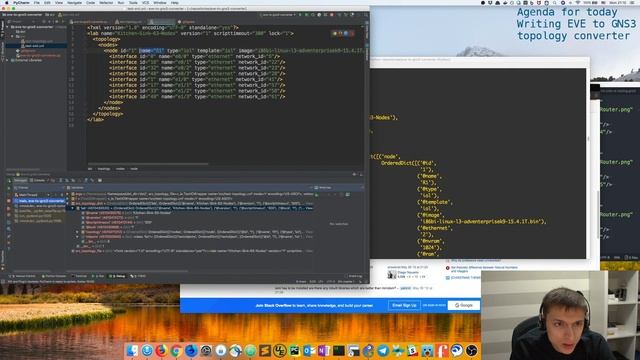Open Finder from the Dock
The height and width of the screenshot is (360, 640).
click(132, 350)
